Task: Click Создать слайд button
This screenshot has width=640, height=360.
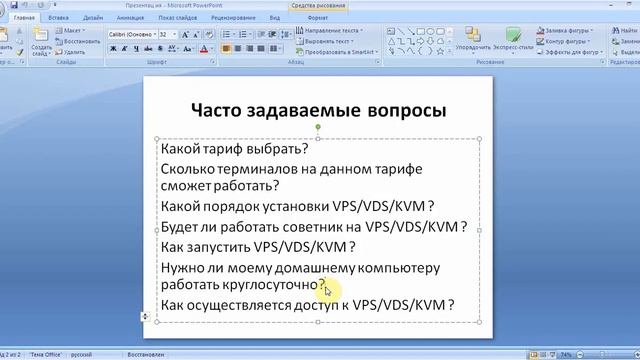Action: pyautogui.click(x=41, y=42)
